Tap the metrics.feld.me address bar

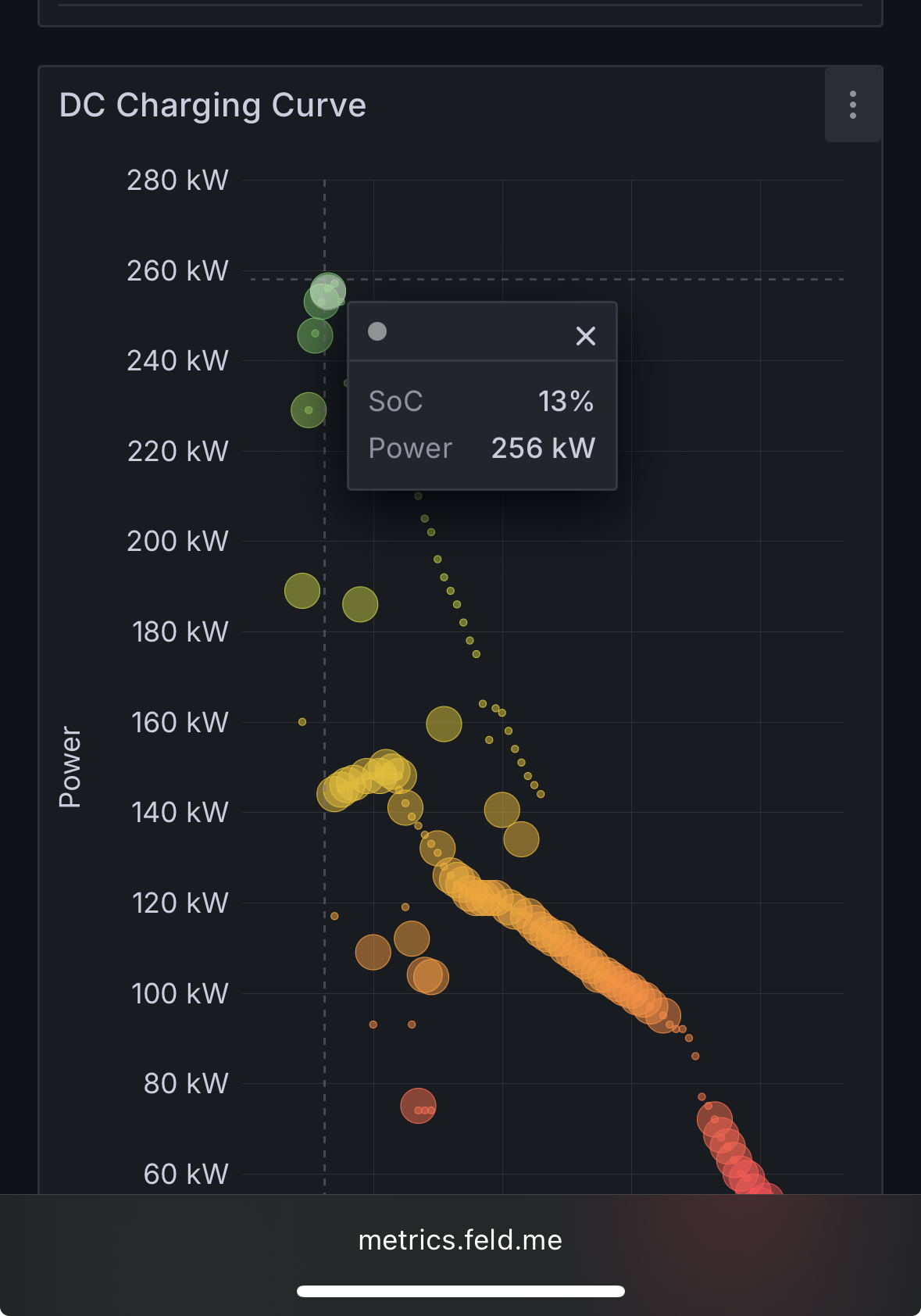click(x=460, y=1240)
